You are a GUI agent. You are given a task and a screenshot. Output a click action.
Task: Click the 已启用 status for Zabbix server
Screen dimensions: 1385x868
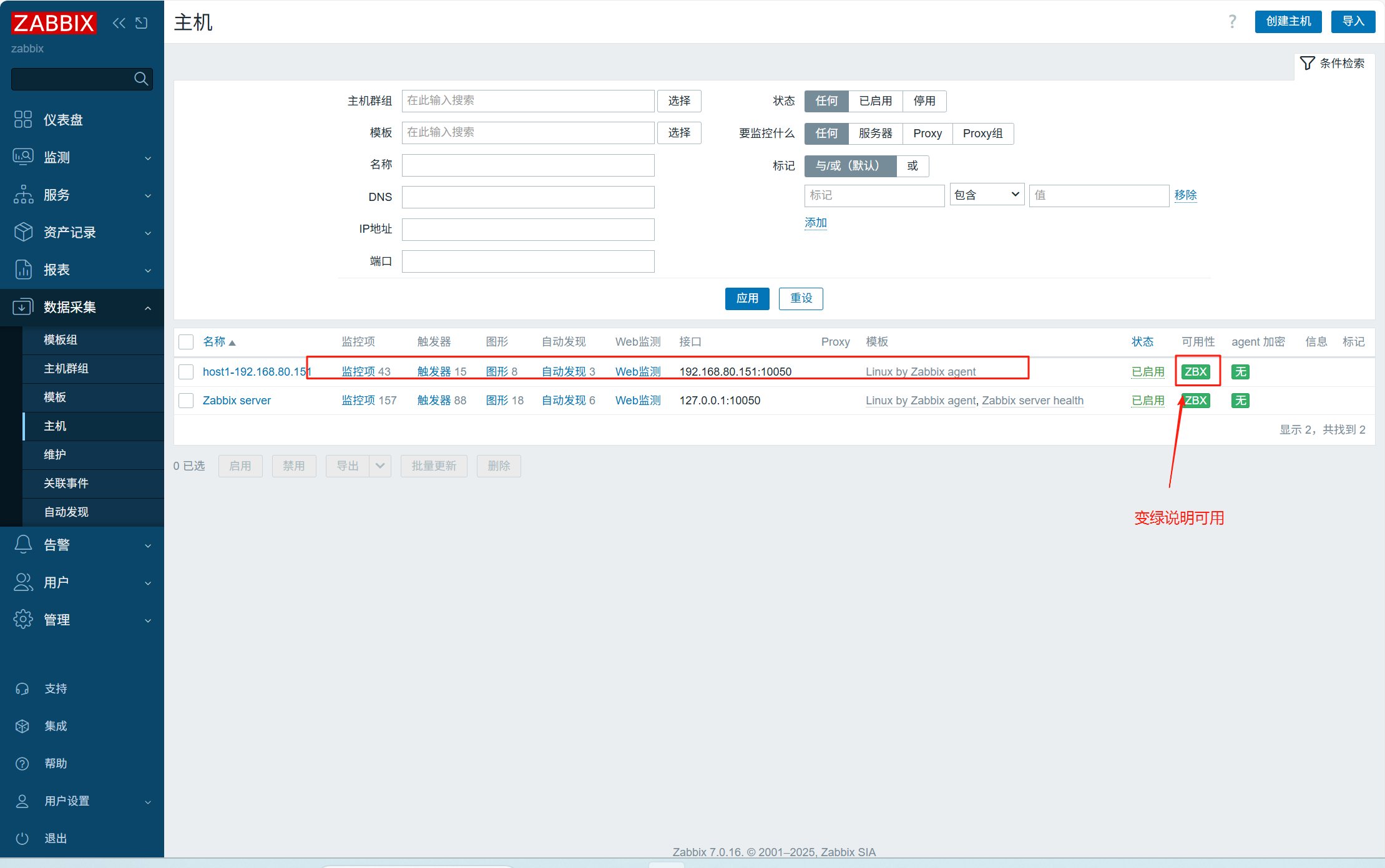[x=1148, y=401]
